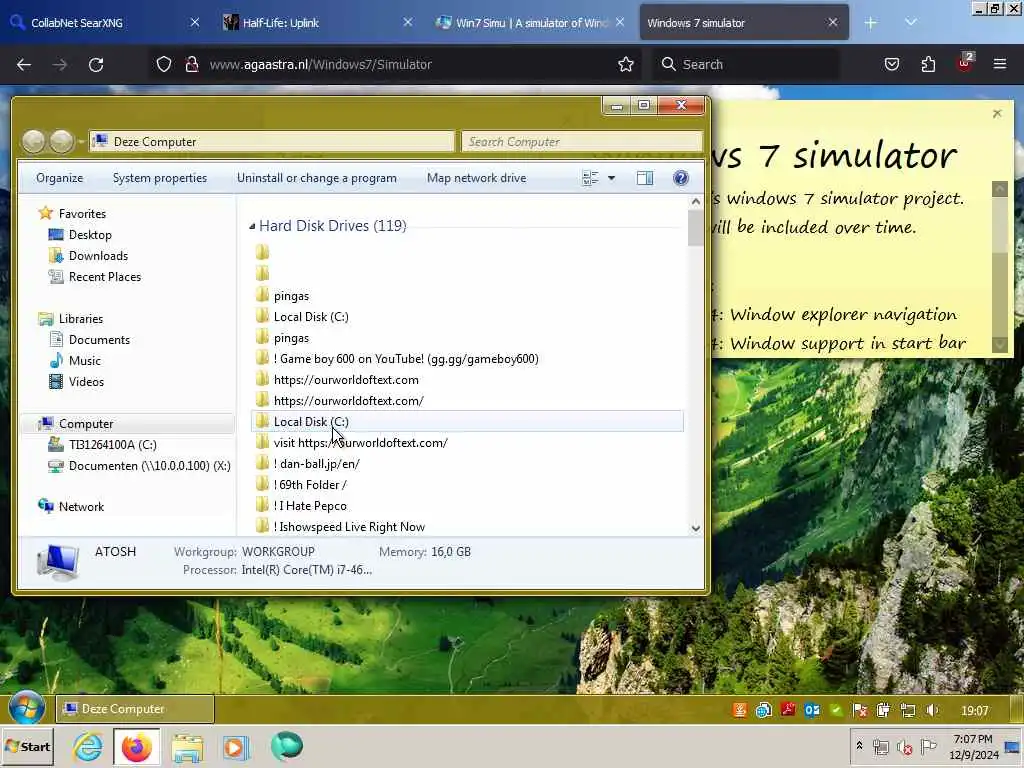Click Deze Computer taskbar button
The height and width of the screenshot is (768, 1024).
[135, 709]
